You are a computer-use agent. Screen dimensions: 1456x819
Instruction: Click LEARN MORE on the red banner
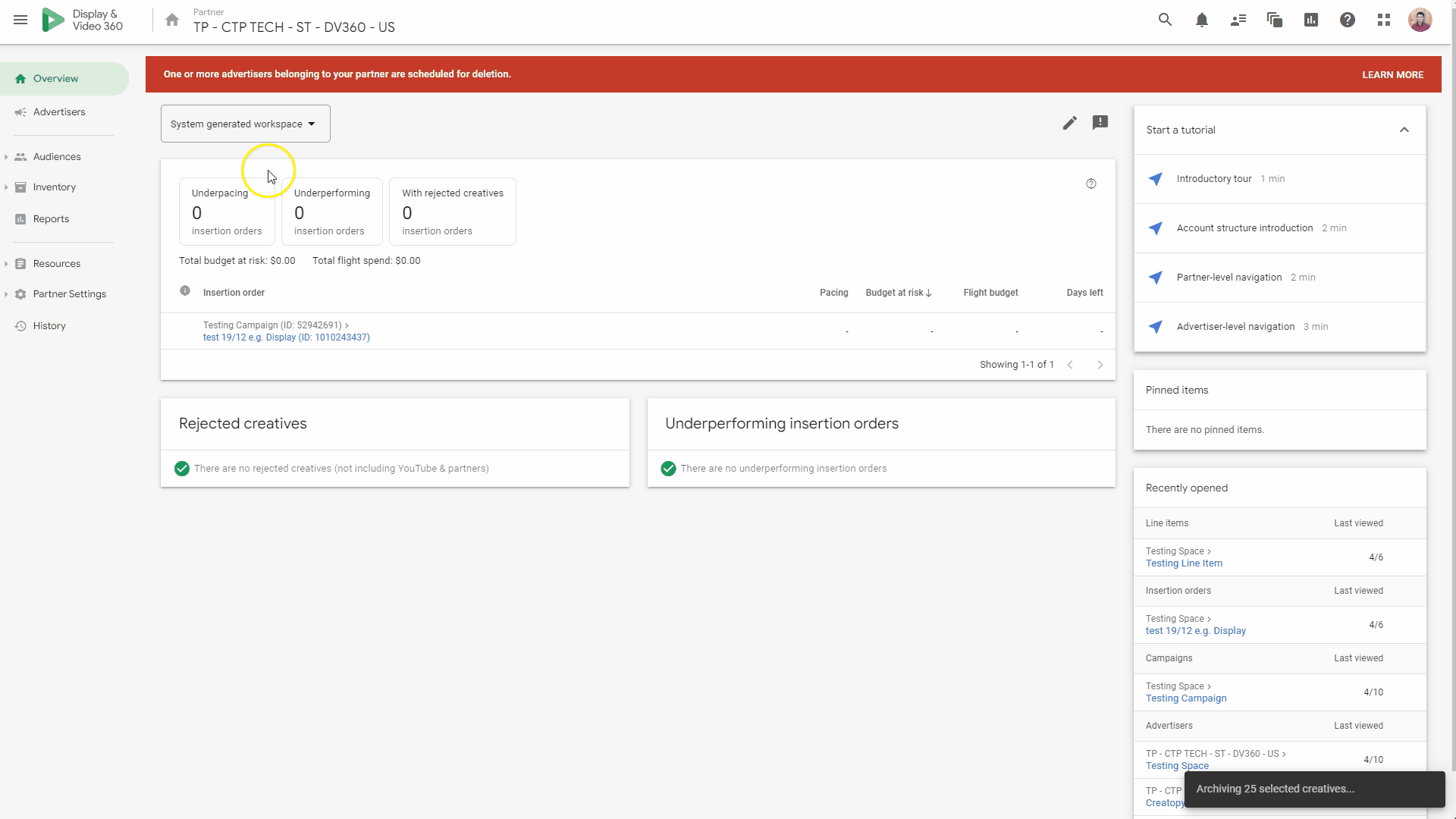coord(1392,75)
